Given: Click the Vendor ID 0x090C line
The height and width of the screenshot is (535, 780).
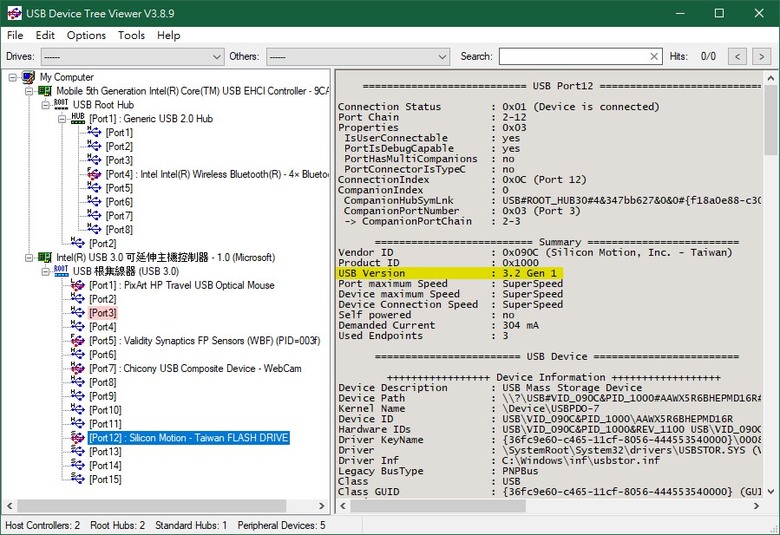Looking at the screenshot, I should coord(535,253).
